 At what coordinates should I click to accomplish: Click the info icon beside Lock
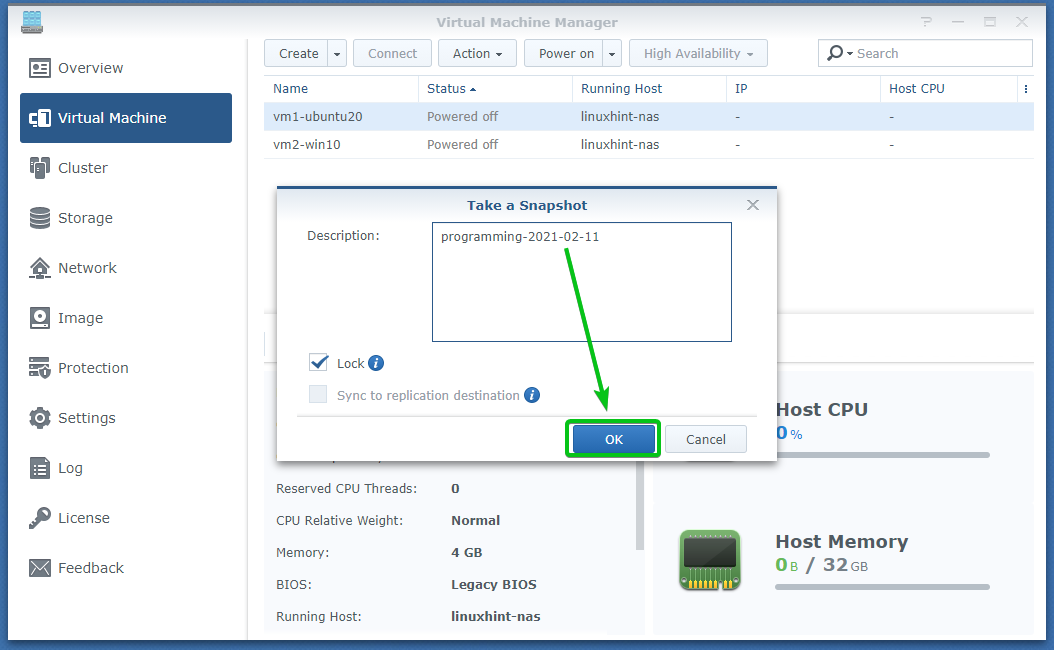coord(376,364)
